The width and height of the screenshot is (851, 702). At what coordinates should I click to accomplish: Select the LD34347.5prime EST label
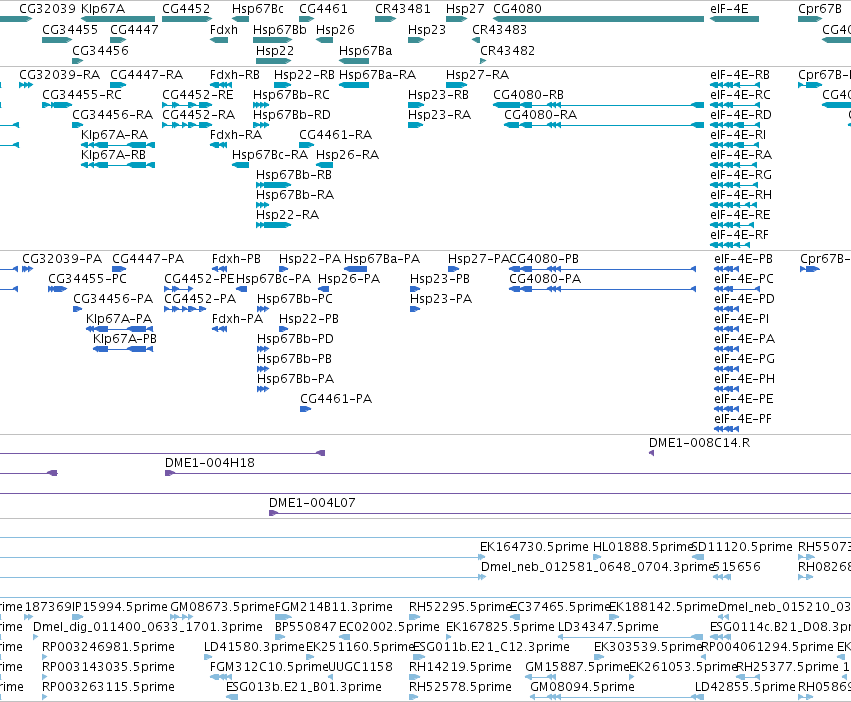(608, 627)
